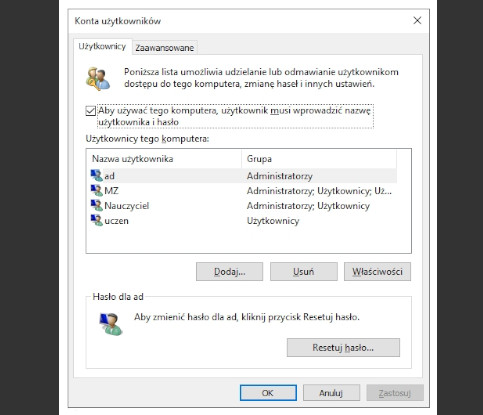Click the Usuń button
This screenshot has height=415, width=483.
coord(304,272)
